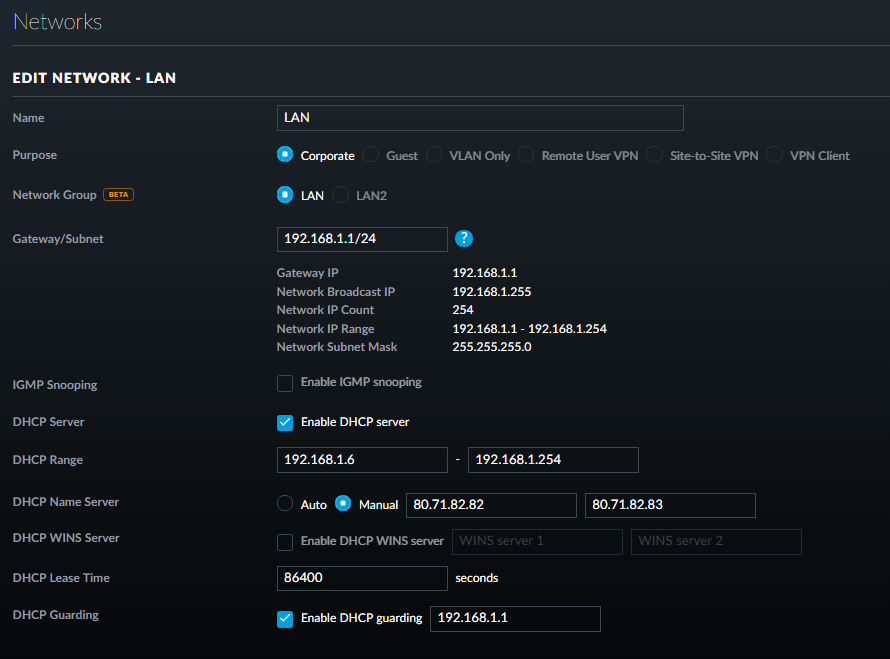The image size is (890, 659).
Task: Switch network group to LAN2
Action: 341,195
